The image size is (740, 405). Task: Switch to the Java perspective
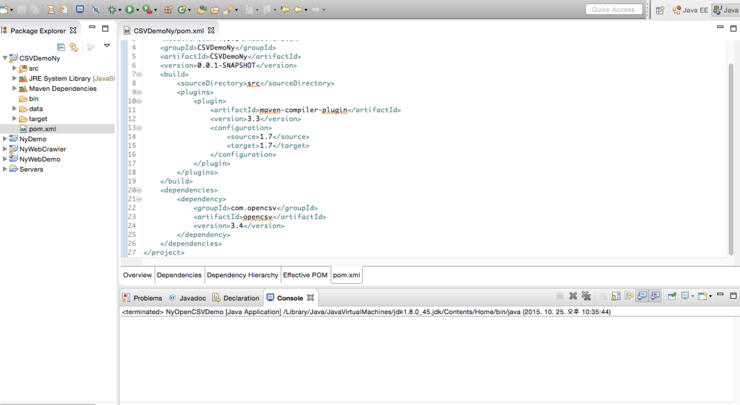tap(726, 10)
